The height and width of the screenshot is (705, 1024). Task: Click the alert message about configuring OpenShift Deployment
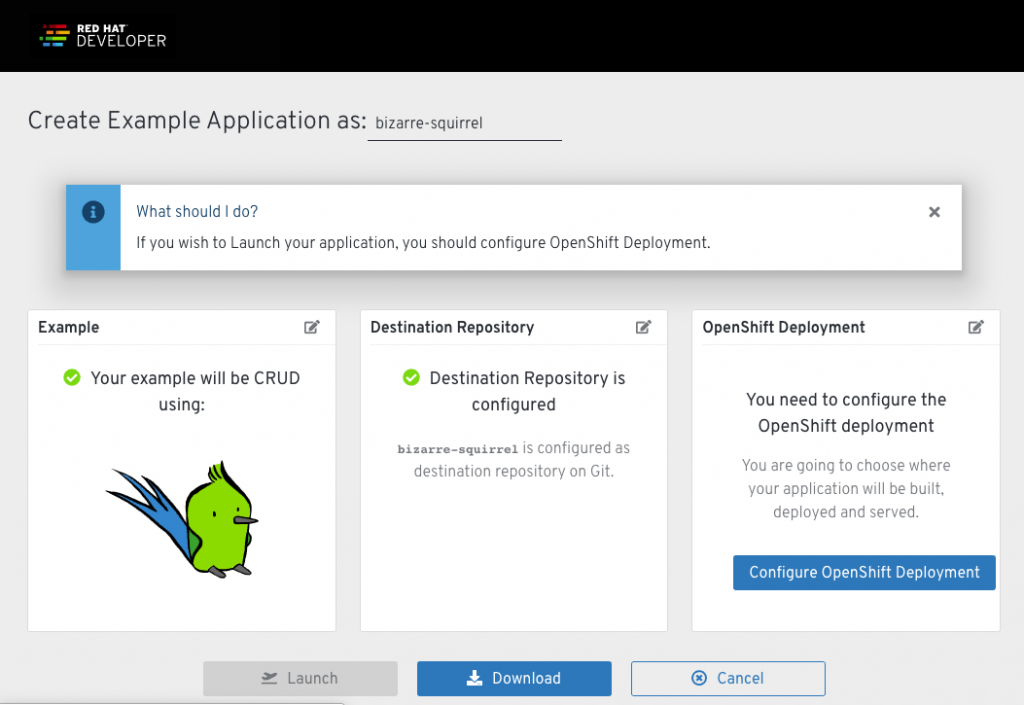coord(423,243)
